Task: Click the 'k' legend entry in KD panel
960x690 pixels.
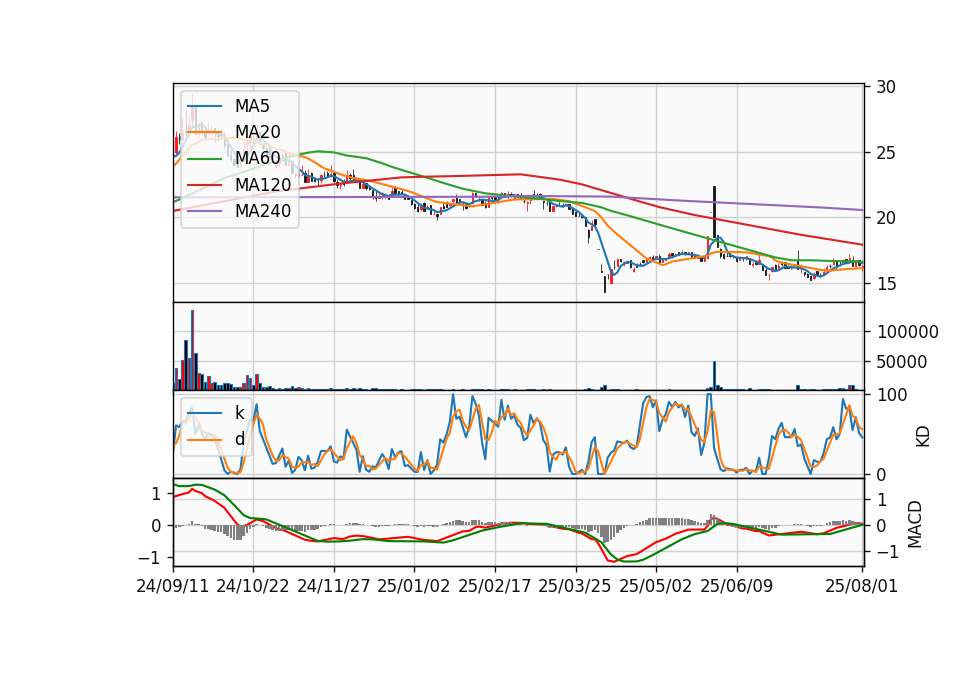Action: point(239,413)
